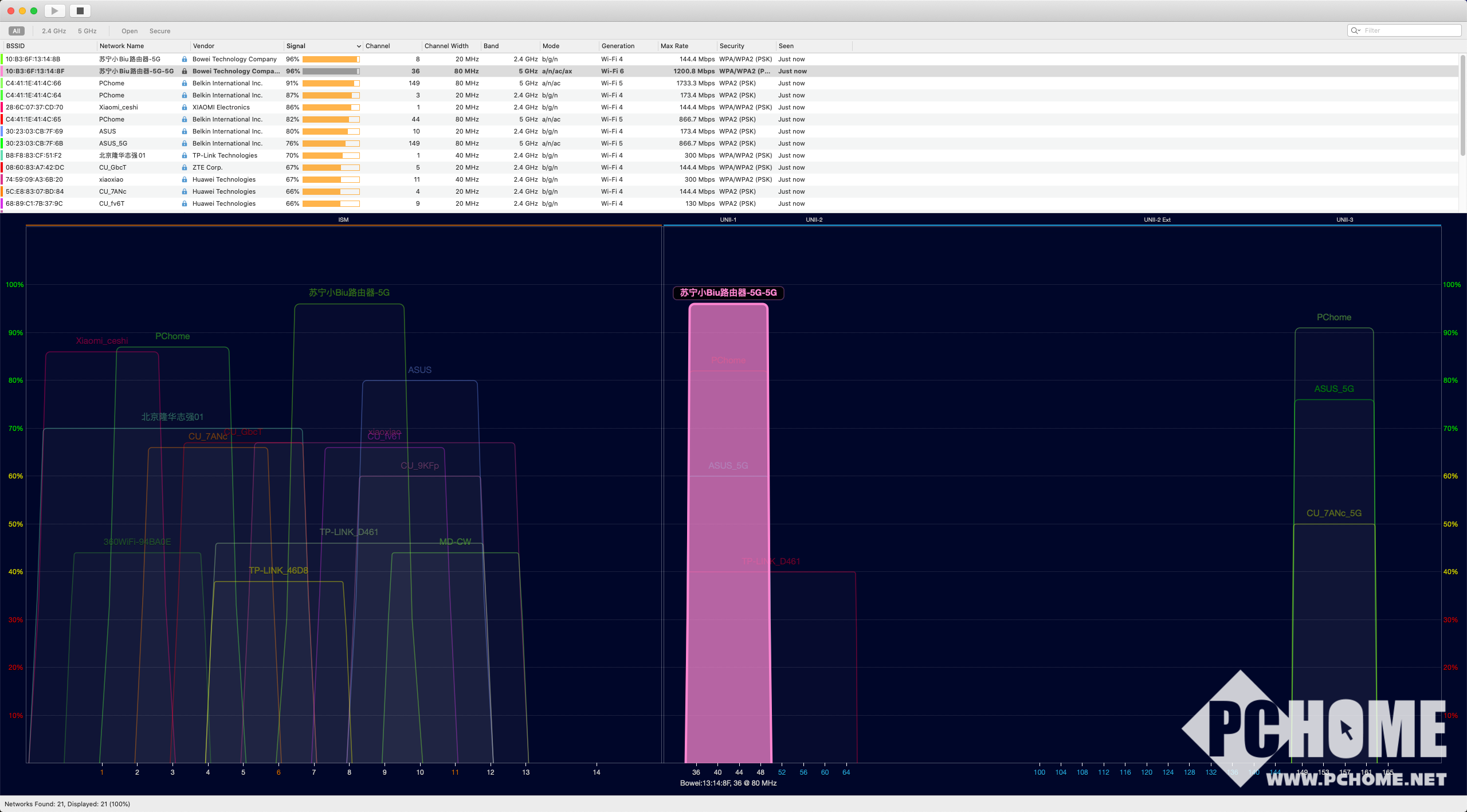Select ZTE Corp. vendor cell
This screenshot has width=1467, height=812.
click(207, 167)
